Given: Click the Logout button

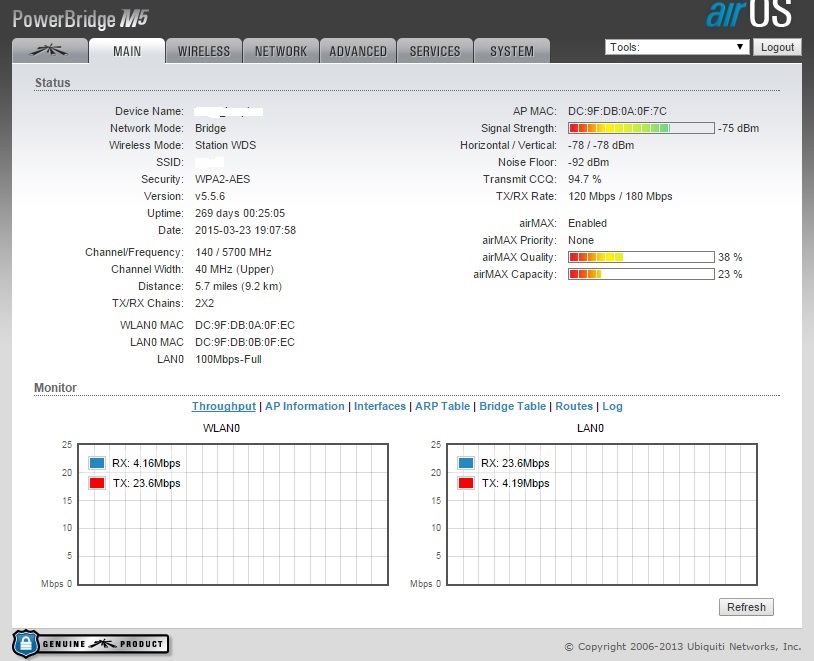Looking at the screenshot, I should click(x=777, y=47).
